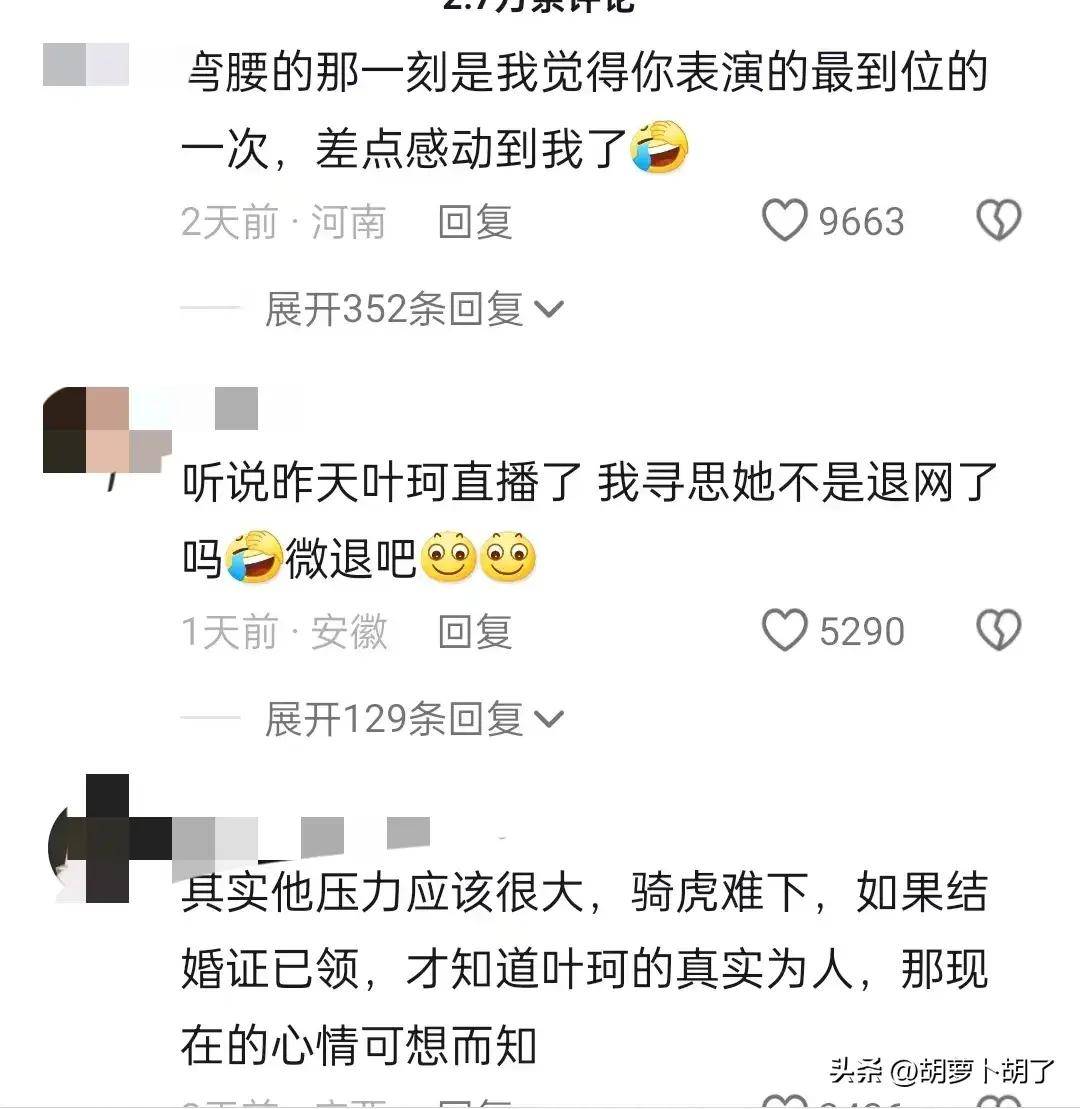
Task: Click the chevron beside 展开352条回复
Action: point(550,309)
